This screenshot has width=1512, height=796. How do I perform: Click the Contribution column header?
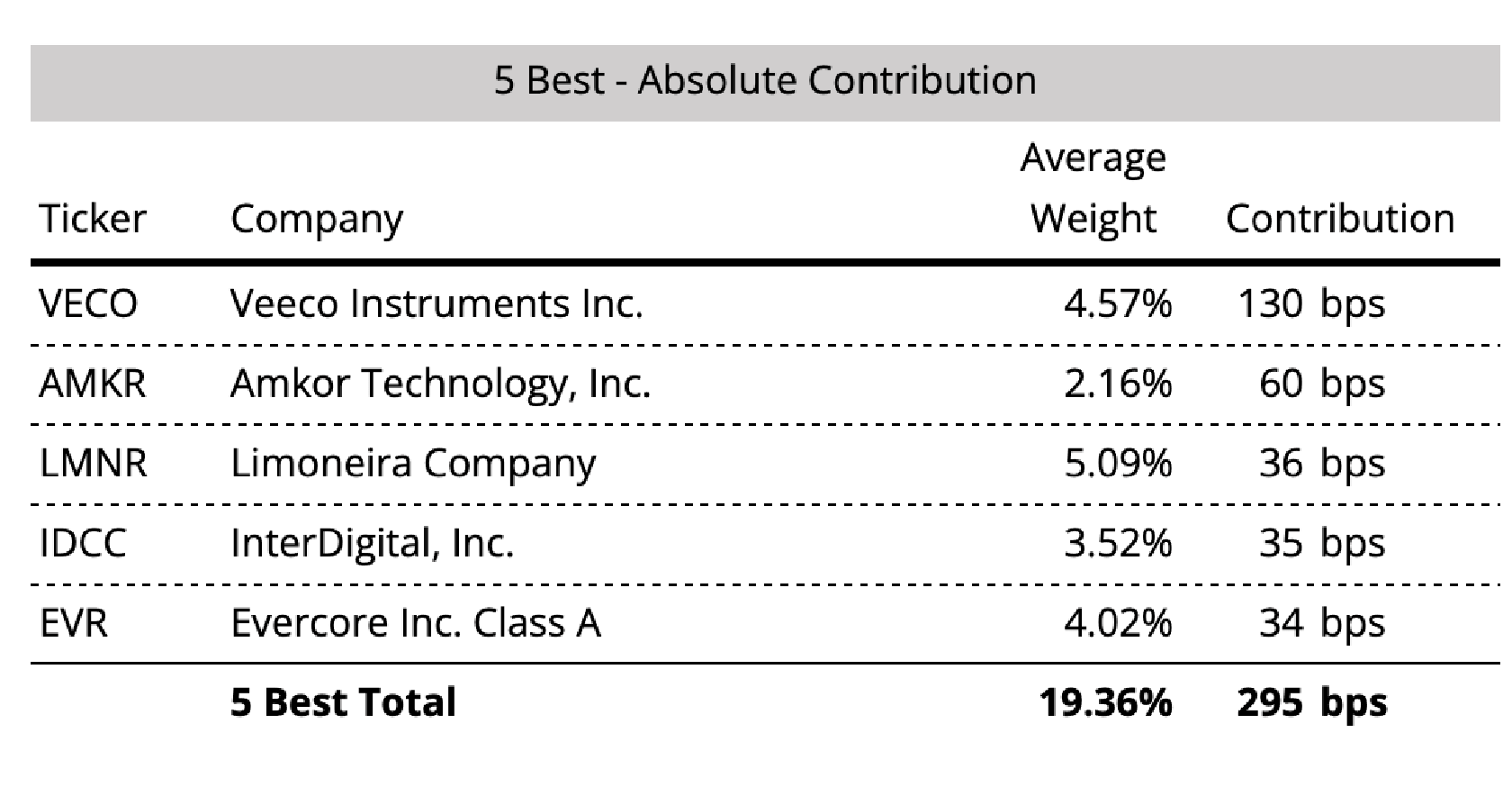pos(1339,219)
